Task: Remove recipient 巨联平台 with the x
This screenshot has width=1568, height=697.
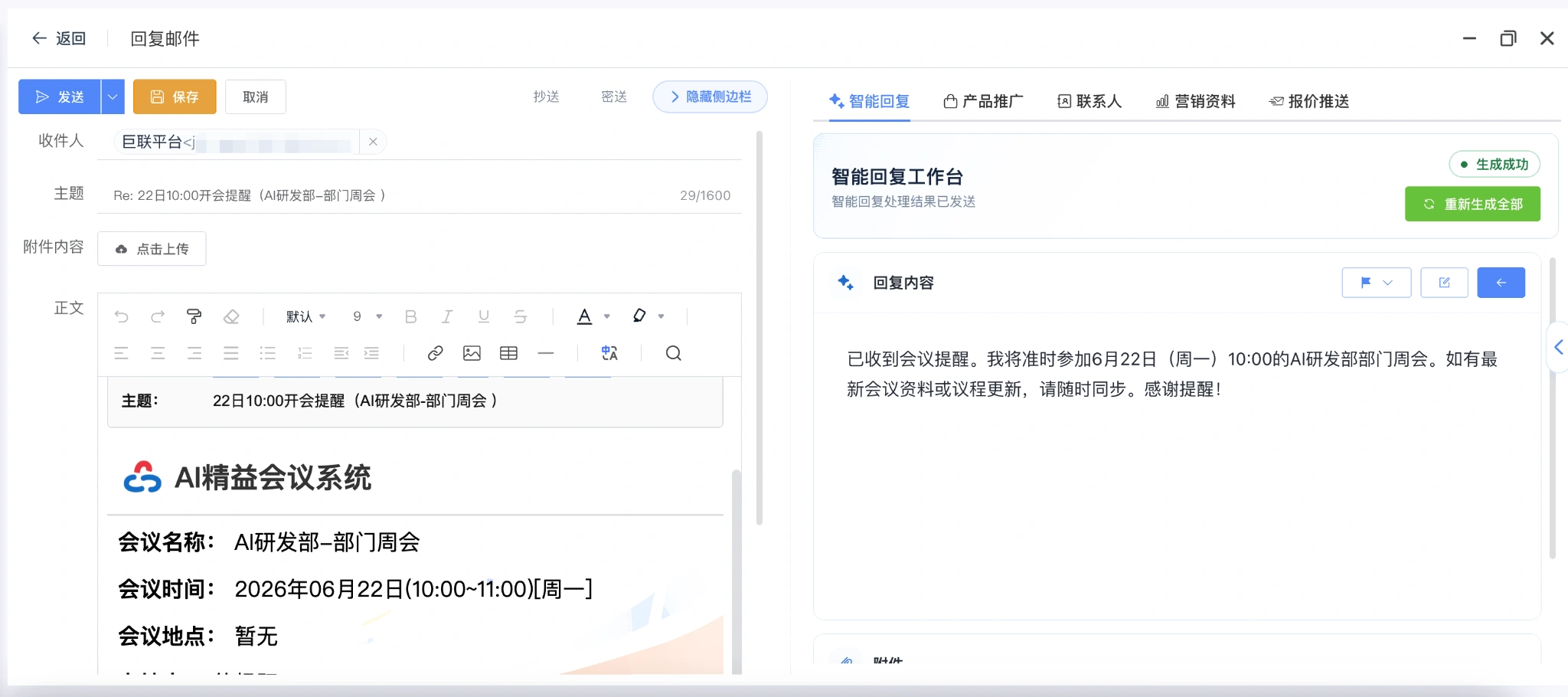Action: tap(373, 142)
